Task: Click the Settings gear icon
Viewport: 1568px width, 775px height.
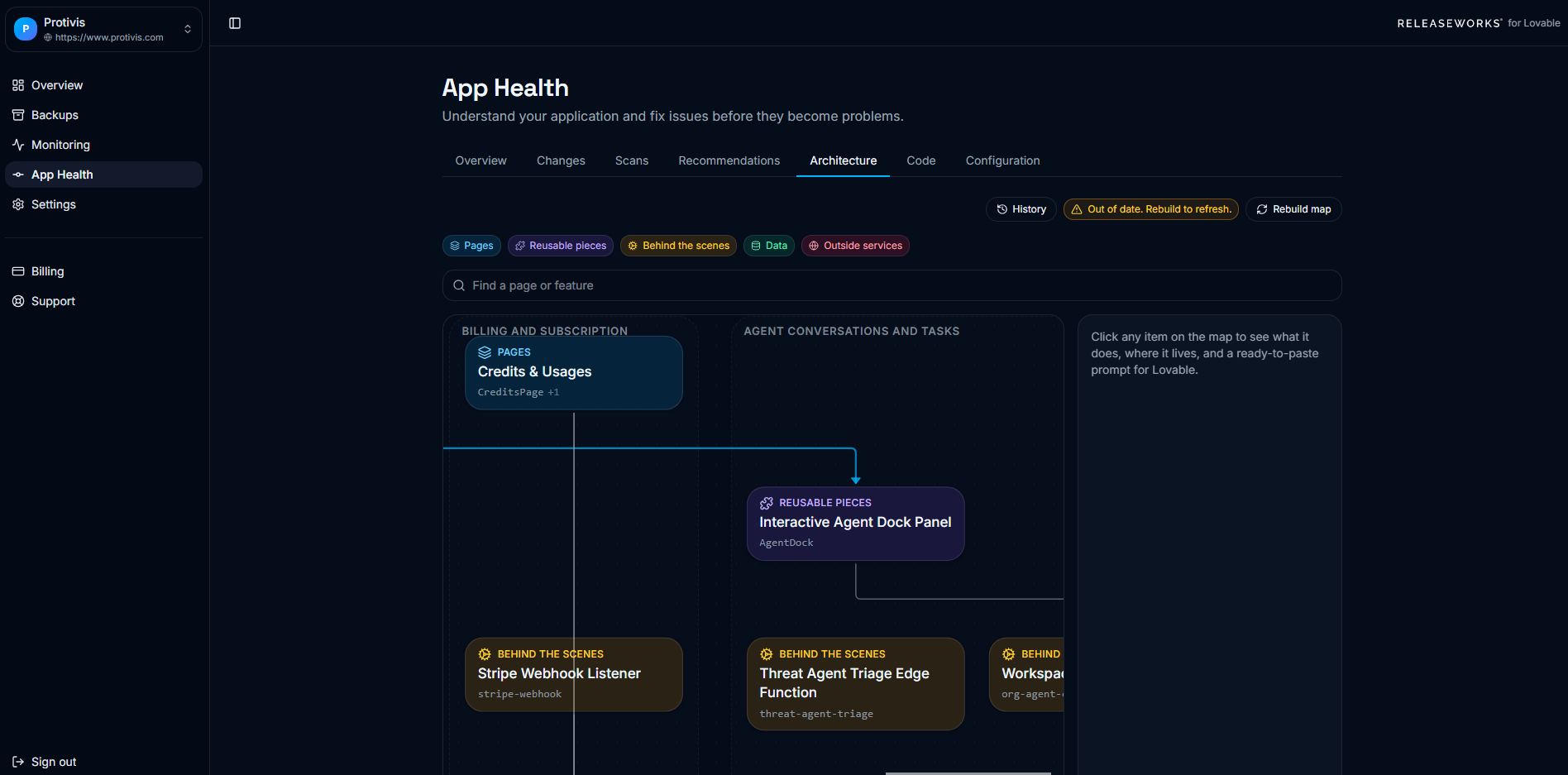Action: 18,204
